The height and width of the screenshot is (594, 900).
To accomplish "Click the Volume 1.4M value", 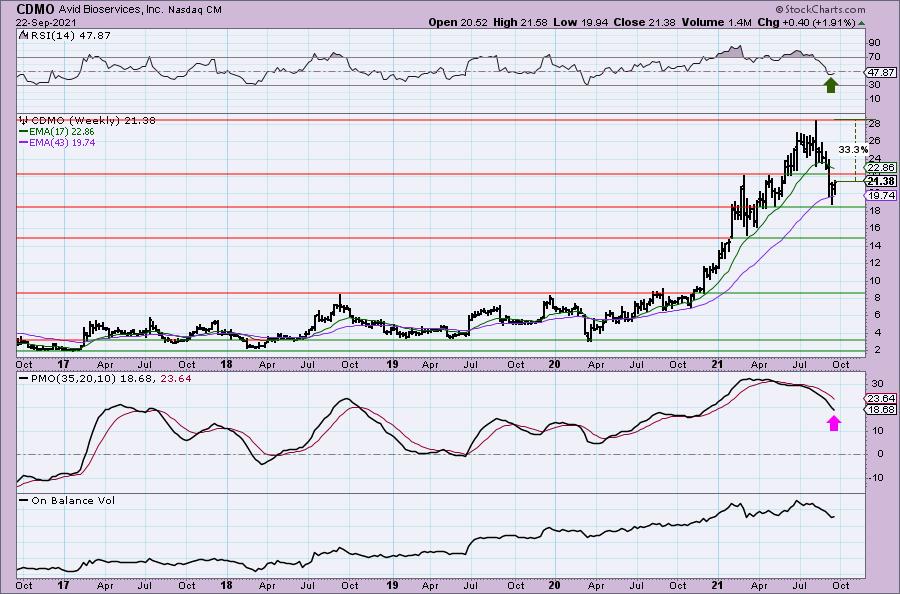I will pos(716,22).
